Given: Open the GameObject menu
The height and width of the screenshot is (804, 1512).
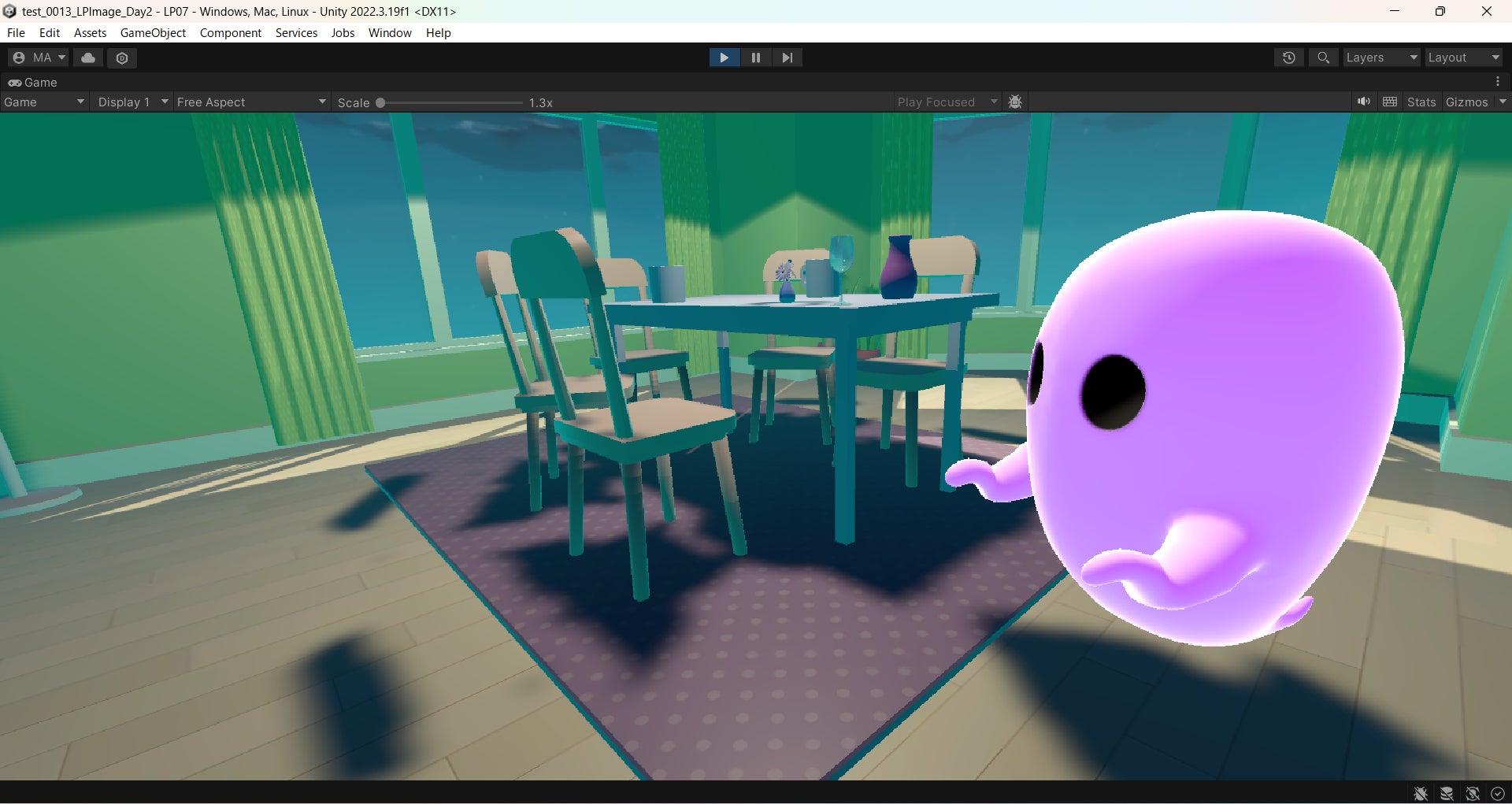Looking at the screenshot, I should (x=153, y=32).
